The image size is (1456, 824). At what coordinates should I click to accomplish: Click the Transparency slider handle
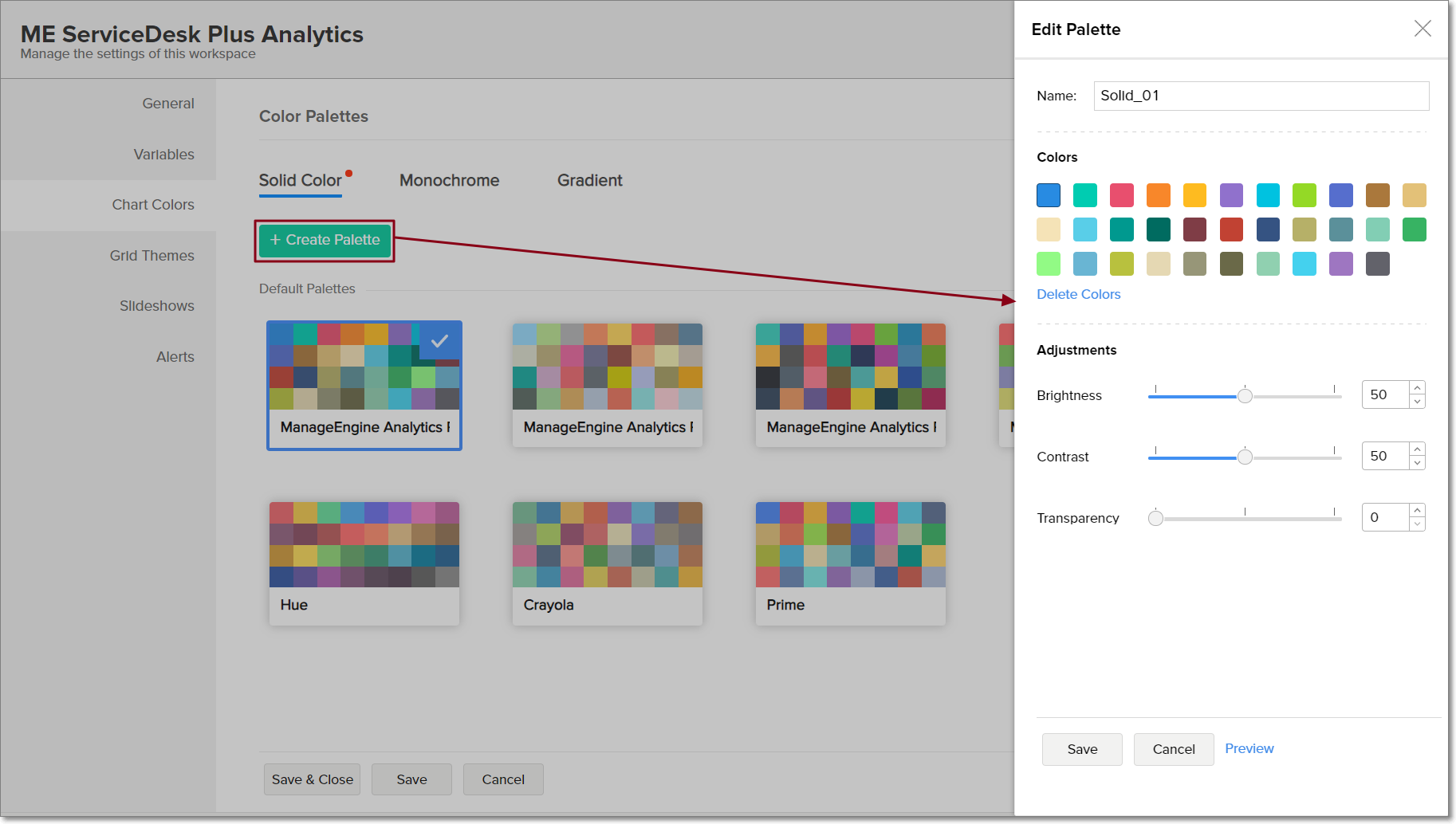1155,518
